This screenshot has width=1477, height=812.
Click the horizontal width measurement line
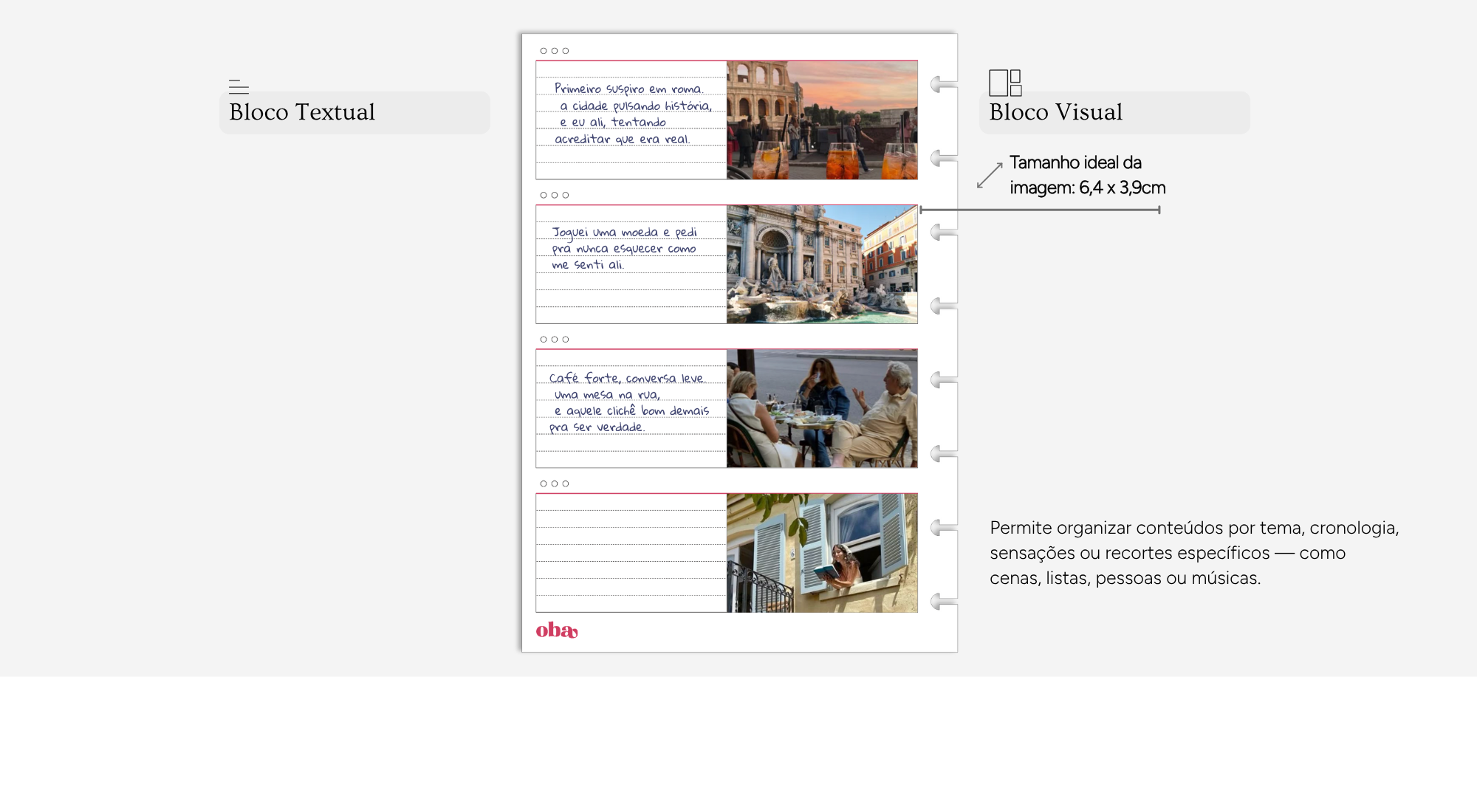coord(1040,210)
